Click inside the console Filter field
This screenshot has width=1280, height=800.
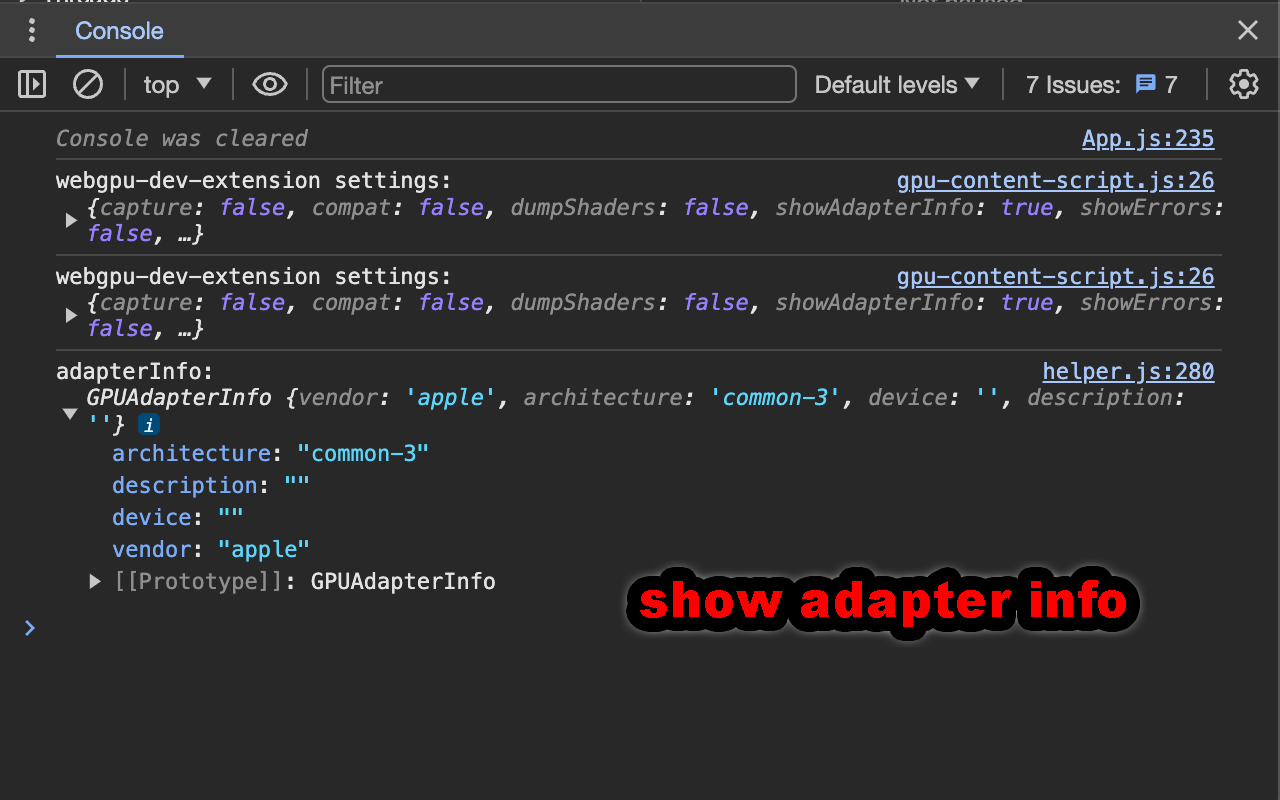point(559,84)
